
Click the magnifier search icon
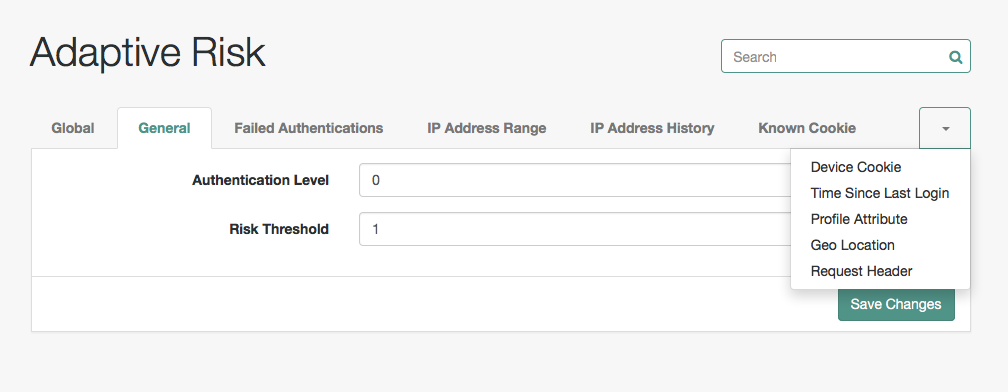pos(955,57)
